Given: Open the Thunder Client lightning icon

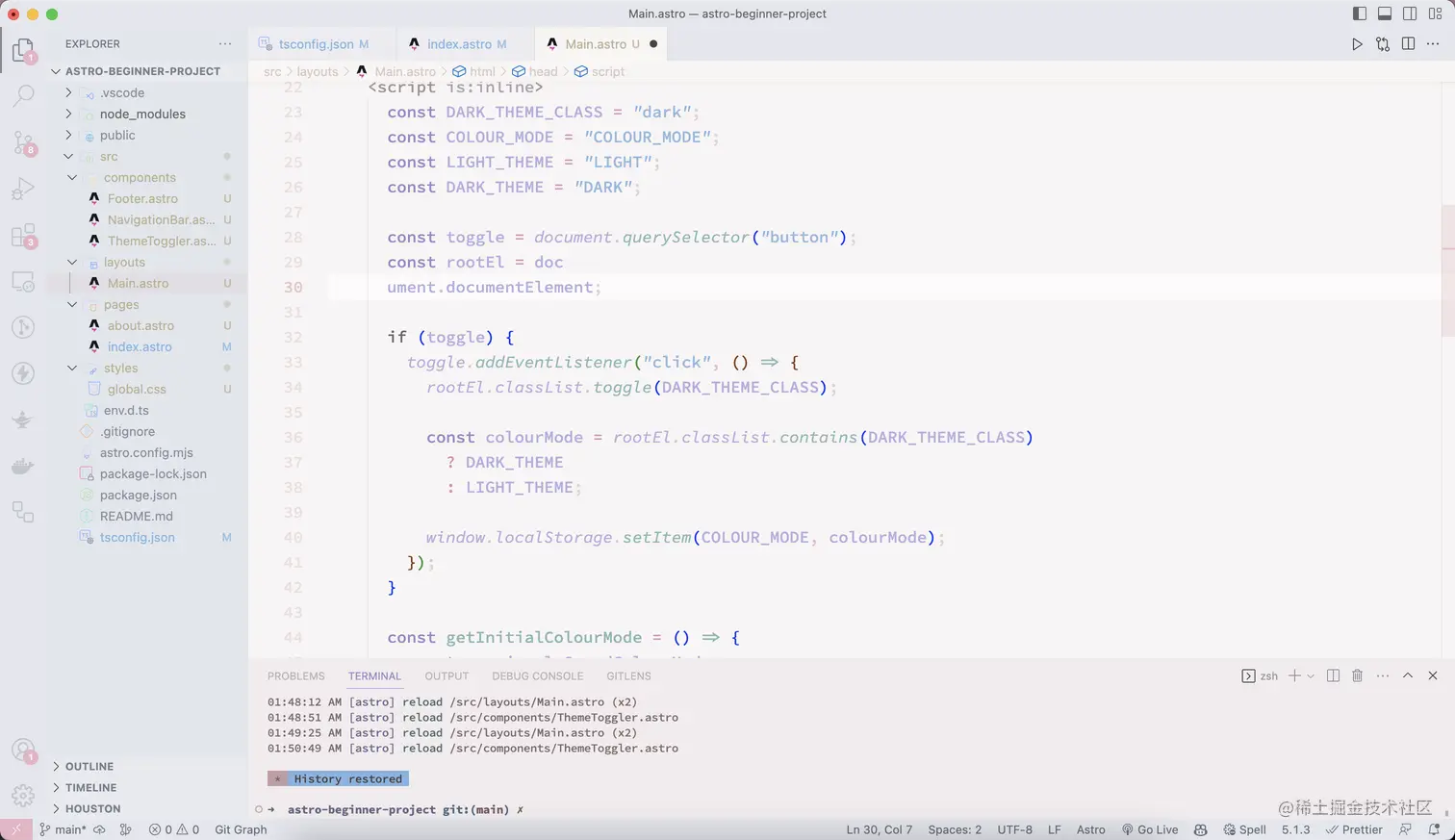Looking at the screenshot, I should pos(23,373).
